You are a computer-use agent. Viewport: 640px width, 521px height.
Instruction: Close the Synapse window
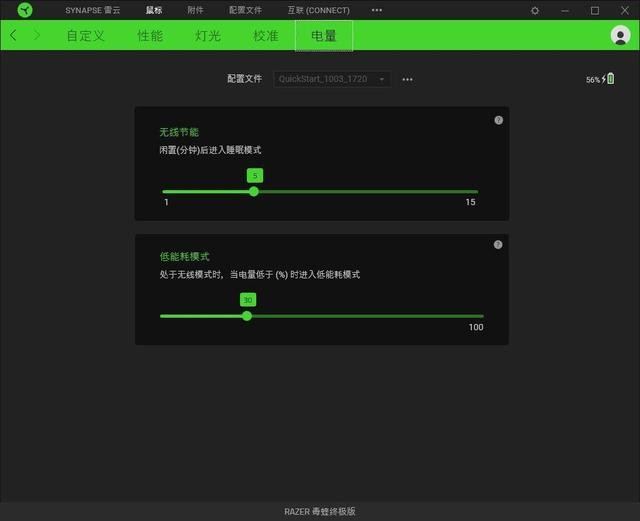(624, 11)
